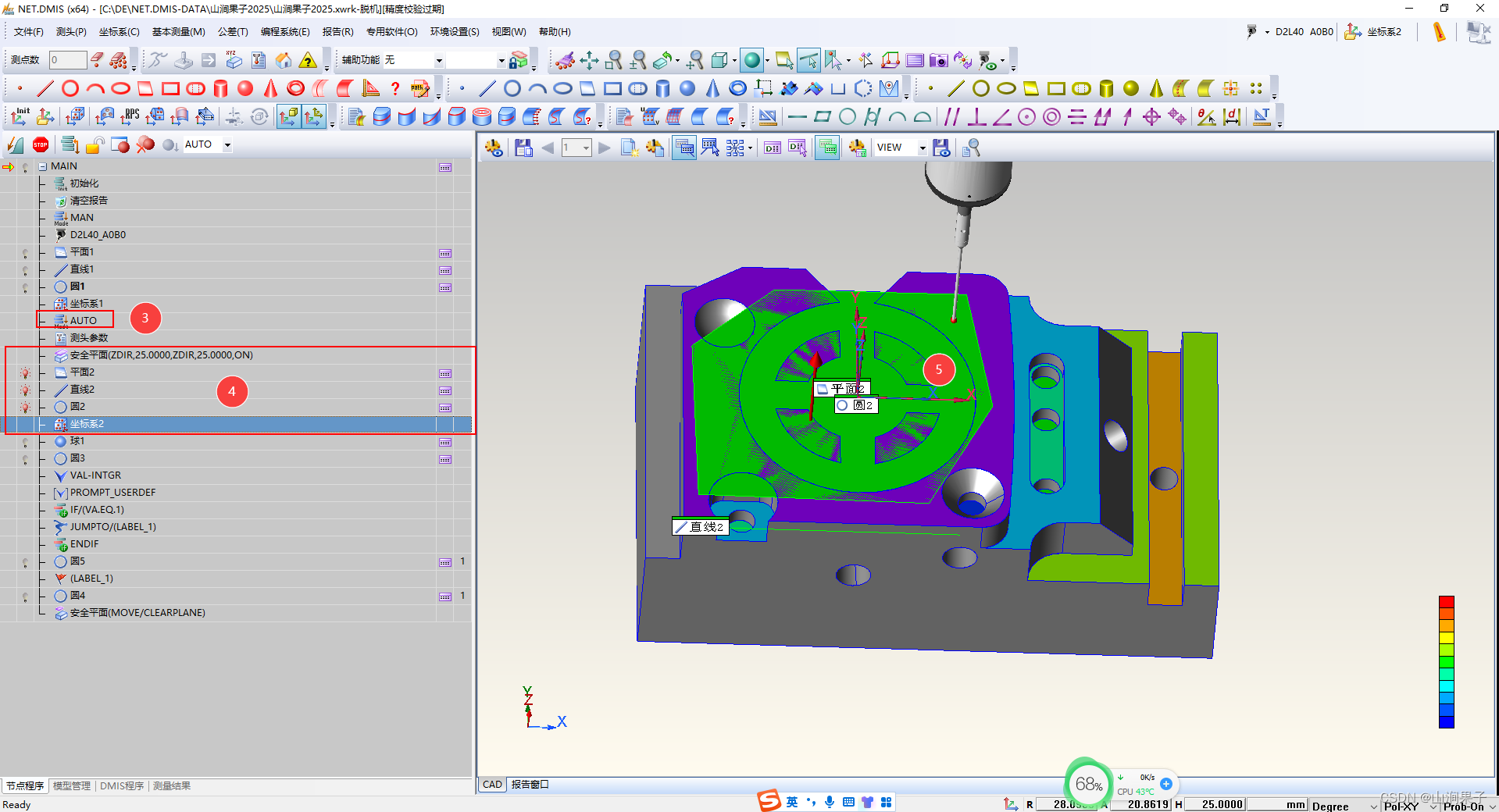Open the path edit tool icon
The width and height of the screenshot is (1499, 812).
pyautogui.click(x=420, y=88)
